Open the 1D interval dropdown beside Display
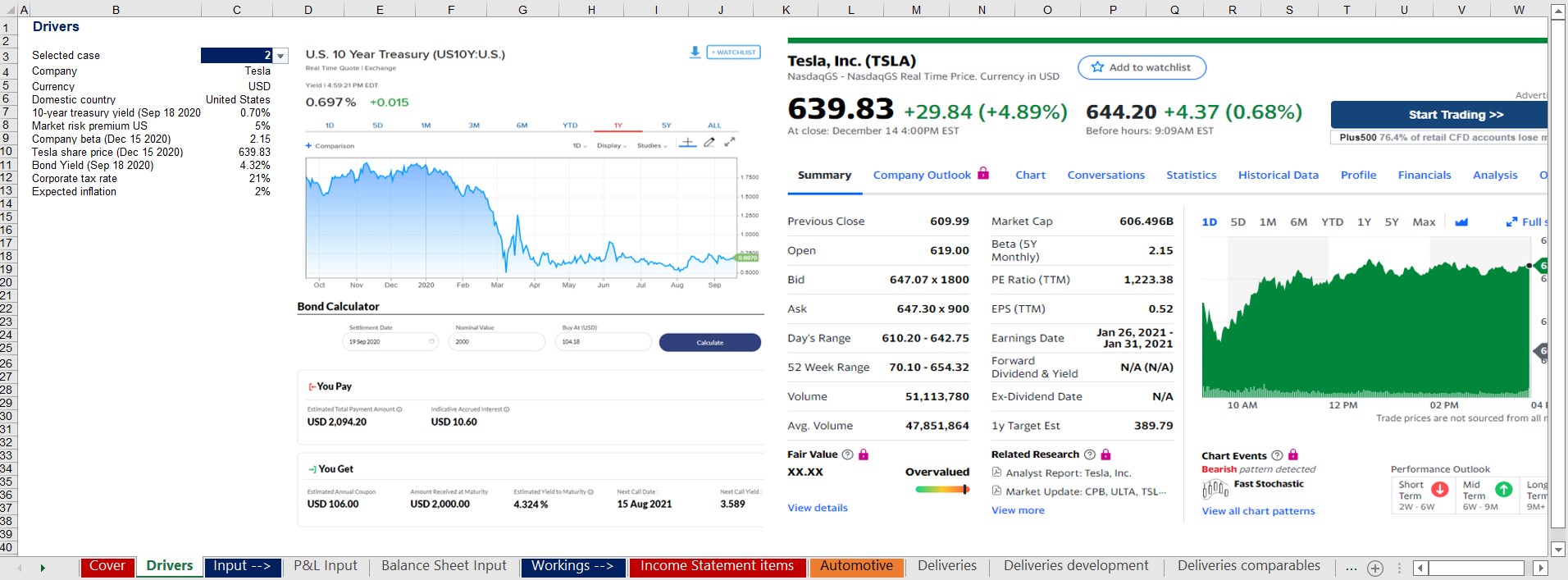 tap(579, 146)
